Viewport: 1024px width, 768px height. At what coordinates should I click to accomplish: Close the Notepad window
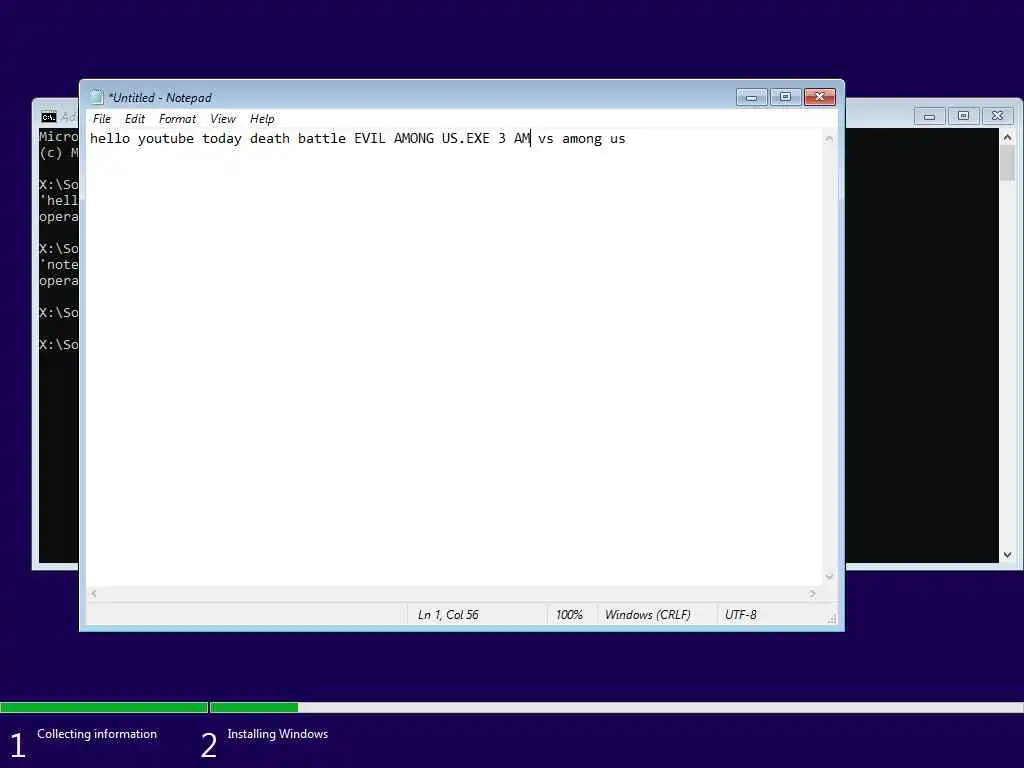(820, 97)
